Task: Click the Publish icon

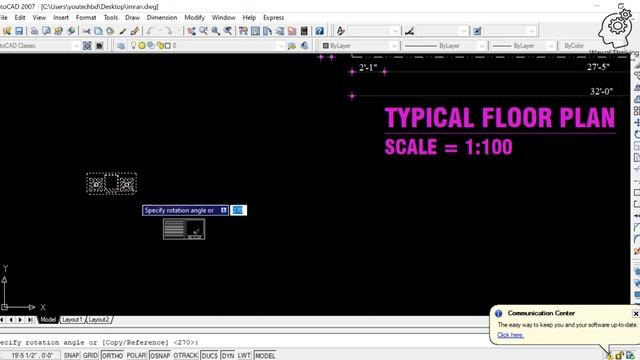Action: click(58, 31)
